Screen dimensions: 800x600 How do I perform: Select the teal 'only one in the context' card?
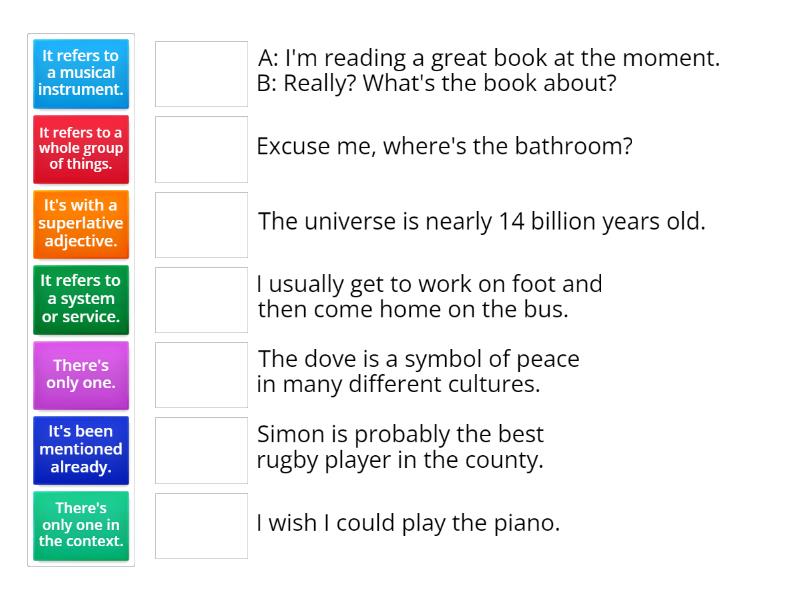80,525
